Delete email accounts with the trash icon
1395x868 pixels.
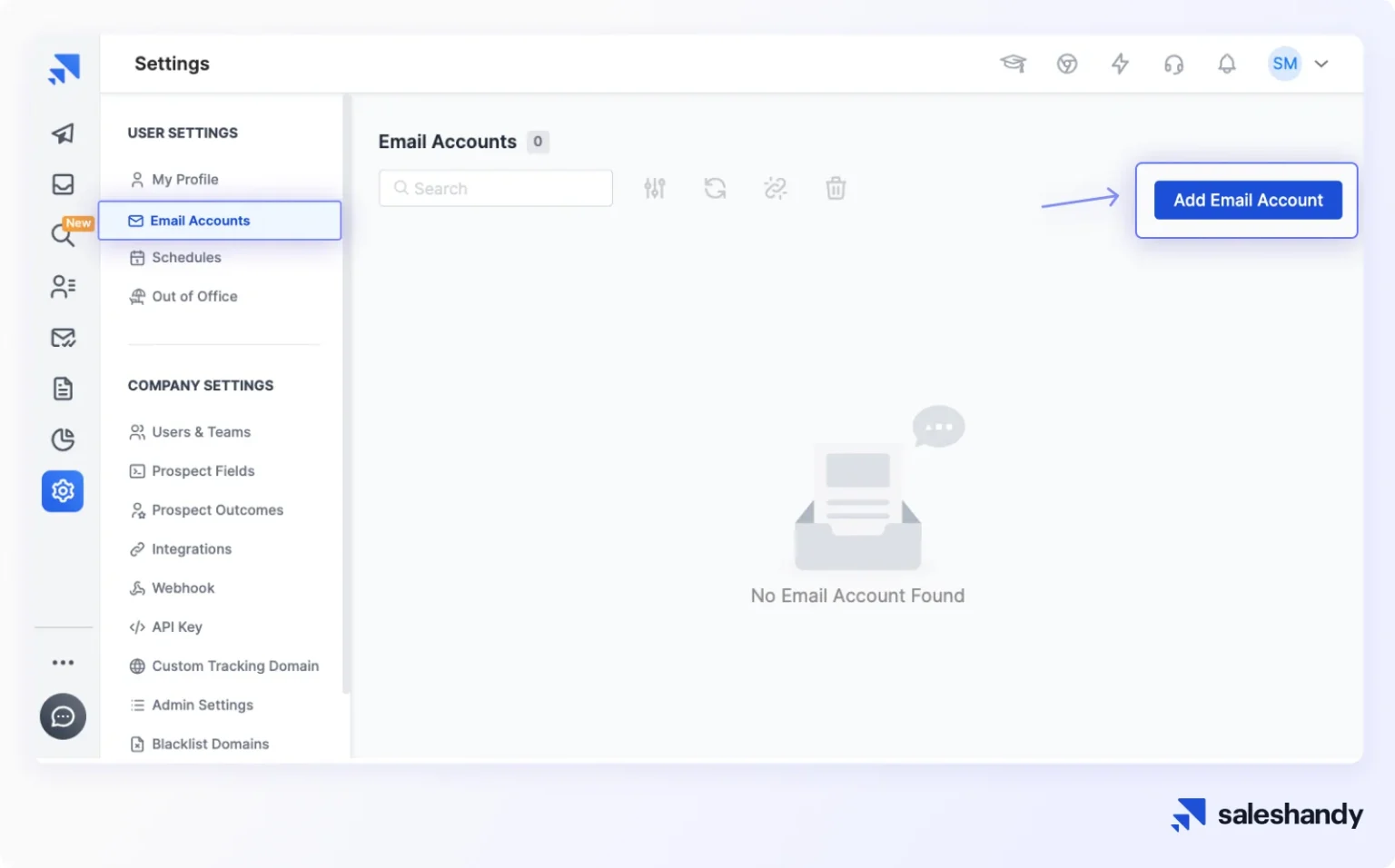tap(836, 188)
